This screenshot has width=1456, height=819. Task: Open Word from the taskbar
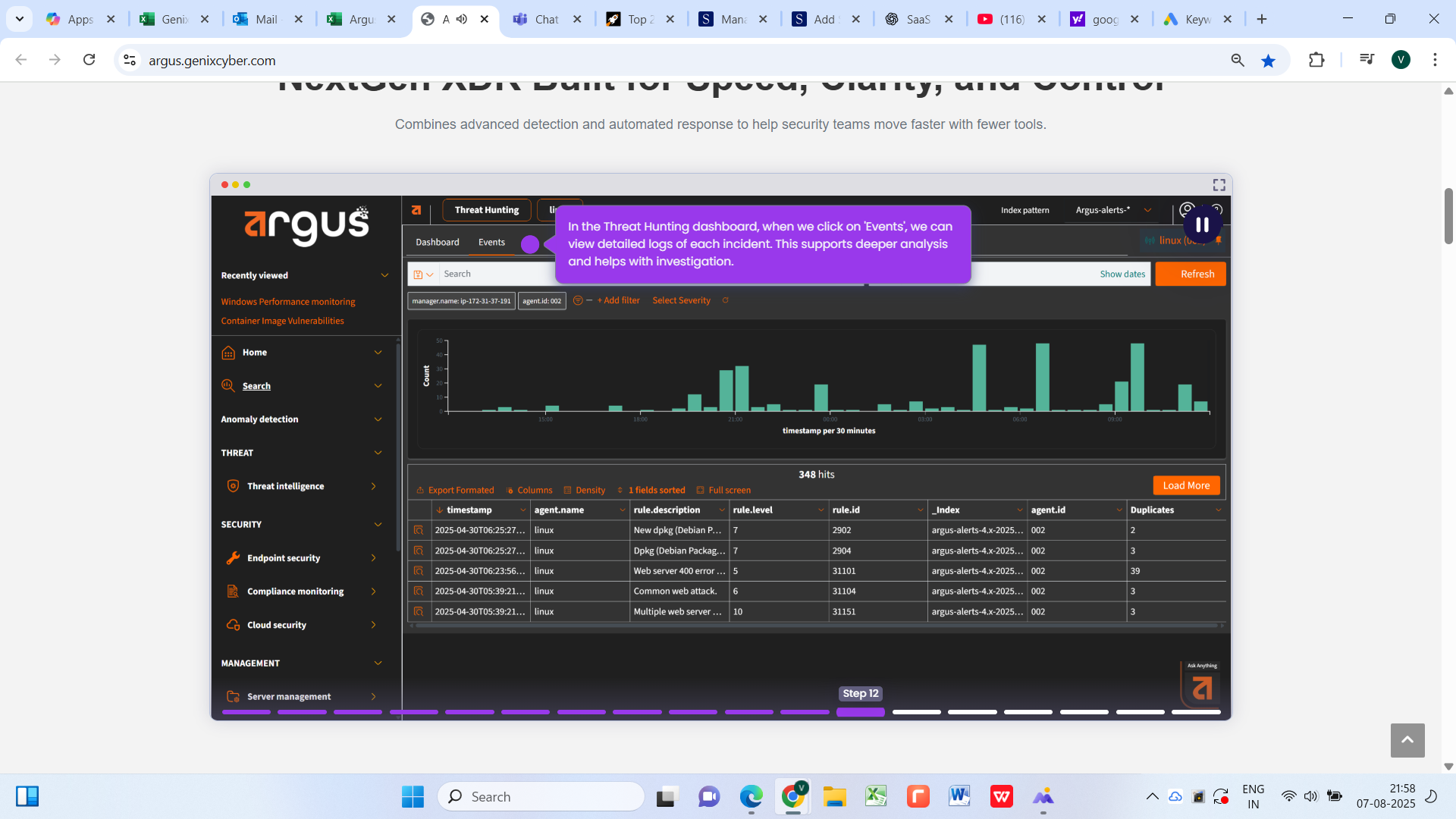coord(959,796)
